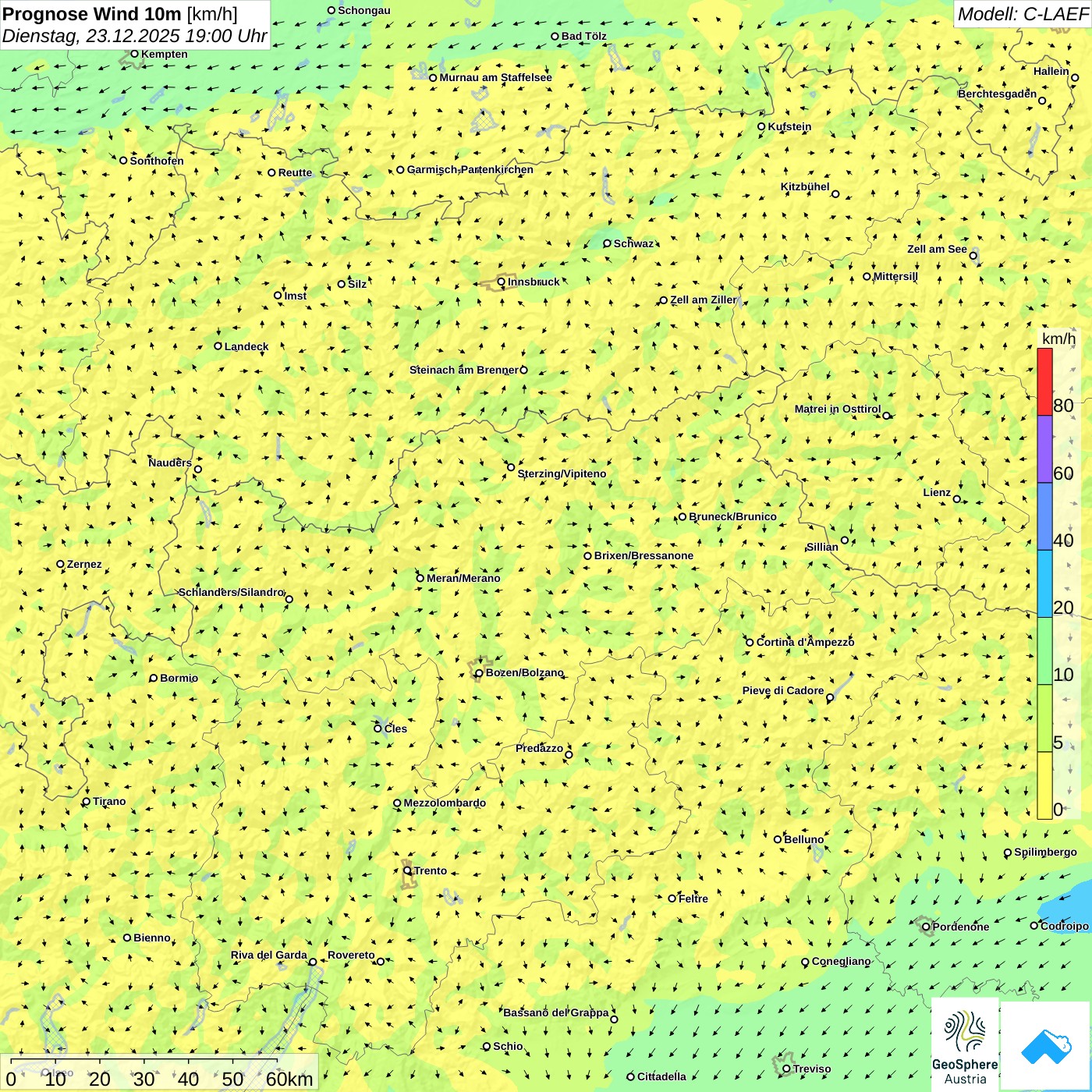Click the 'Riva del Garda' label
This screenshot has height=1092, width=1092.
268,955
